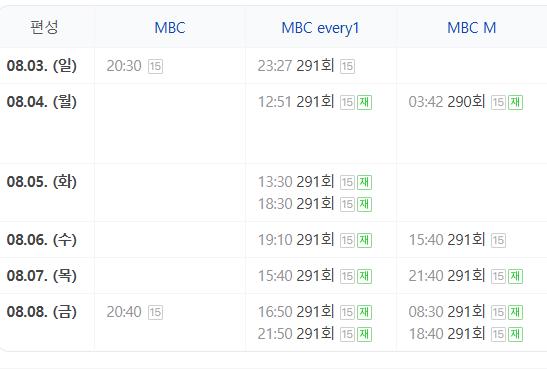Click the 21:50 broadcast time

[x=275, y=334]
